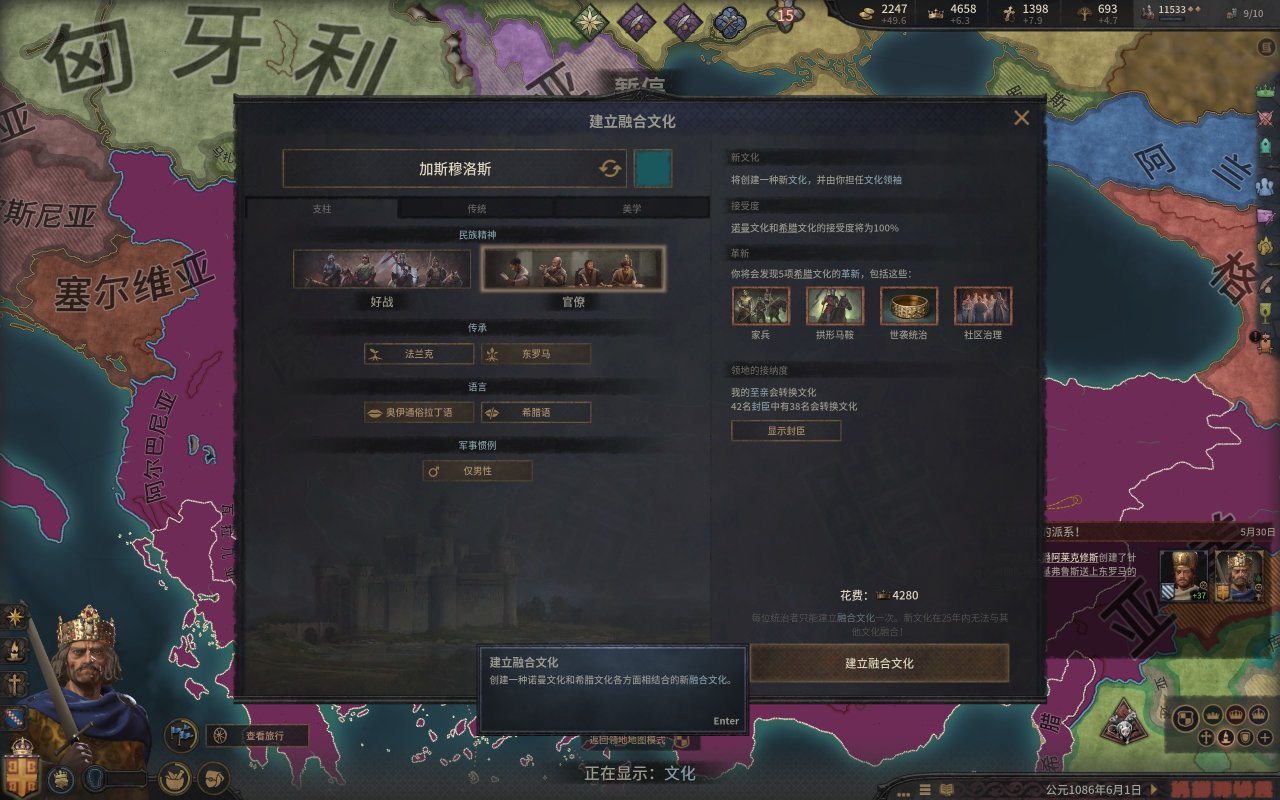Choose 东罗马 as the heritage

(x=536, y=354)
